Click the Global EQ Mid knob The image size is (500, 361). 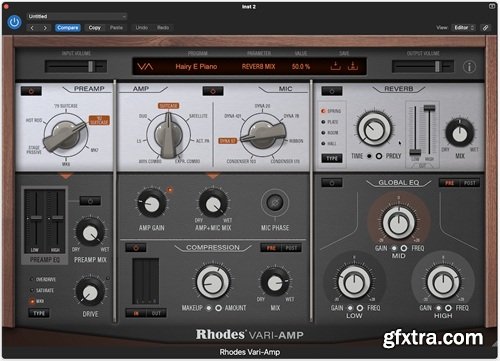(398, 222)
